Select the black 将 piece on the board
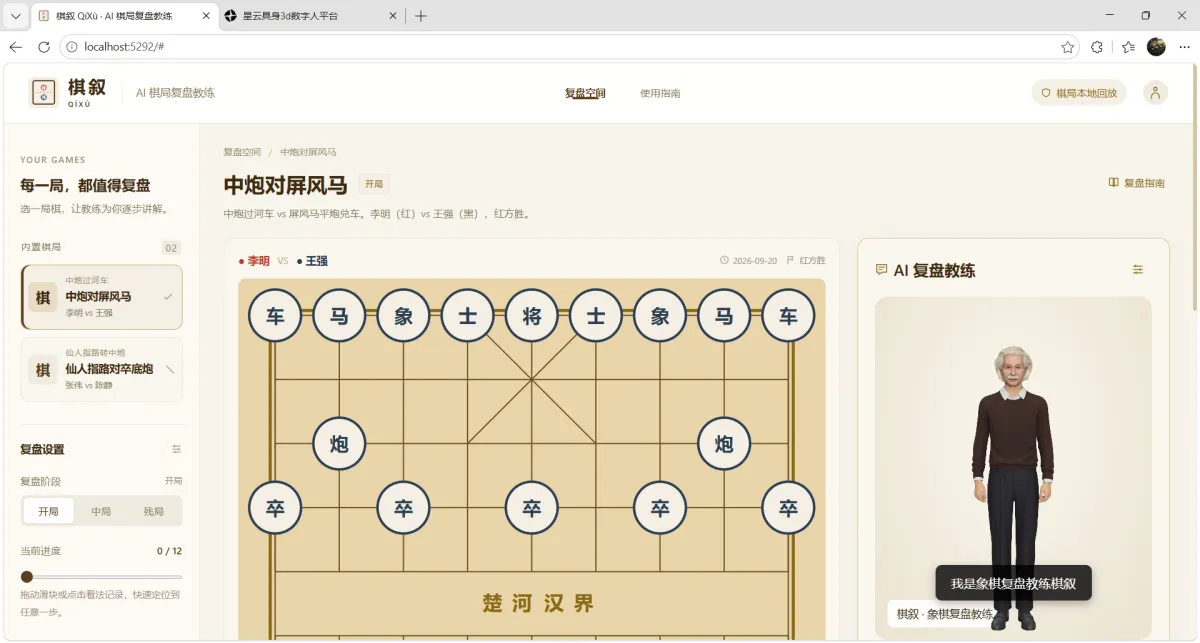1200x643 pixels. coord(532,316)
